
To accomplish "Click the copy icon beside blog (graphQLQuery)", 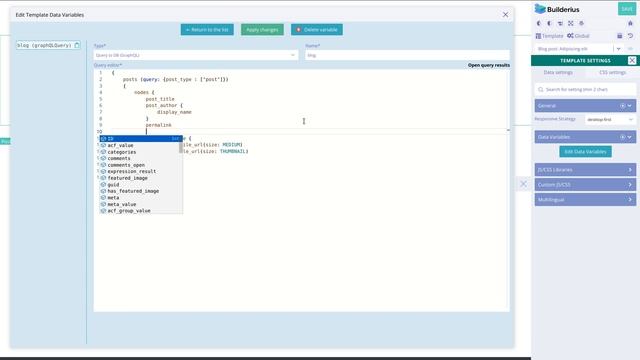I will [77, 45].
